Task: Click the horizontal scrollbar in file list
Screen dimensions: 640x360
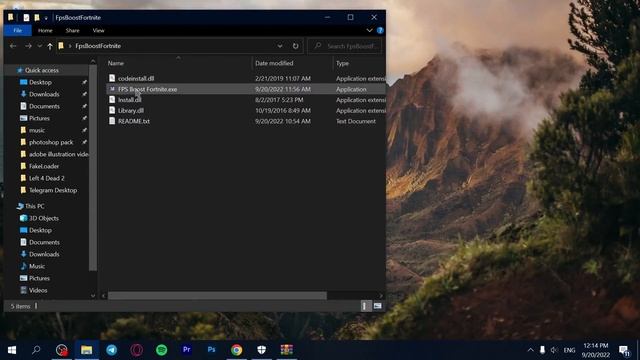Action: point(217,296)
